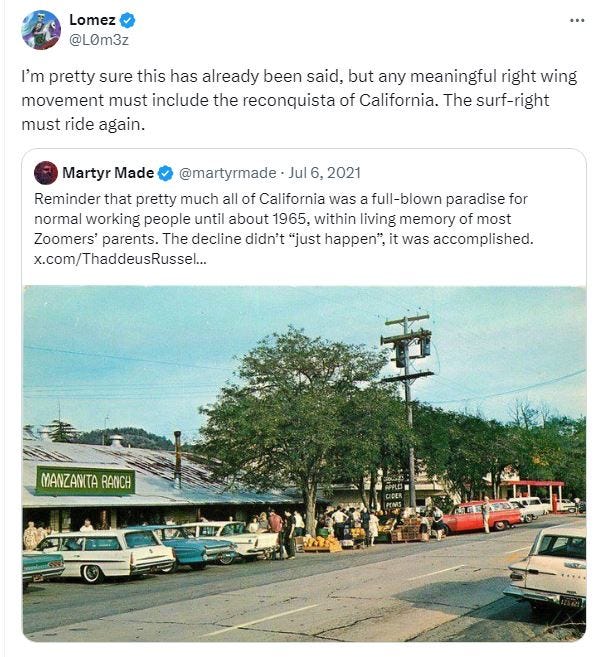Click the white station wagon at left
Image resolution: width=603 pixels, height=657 pixels.
tap(105, 554)
